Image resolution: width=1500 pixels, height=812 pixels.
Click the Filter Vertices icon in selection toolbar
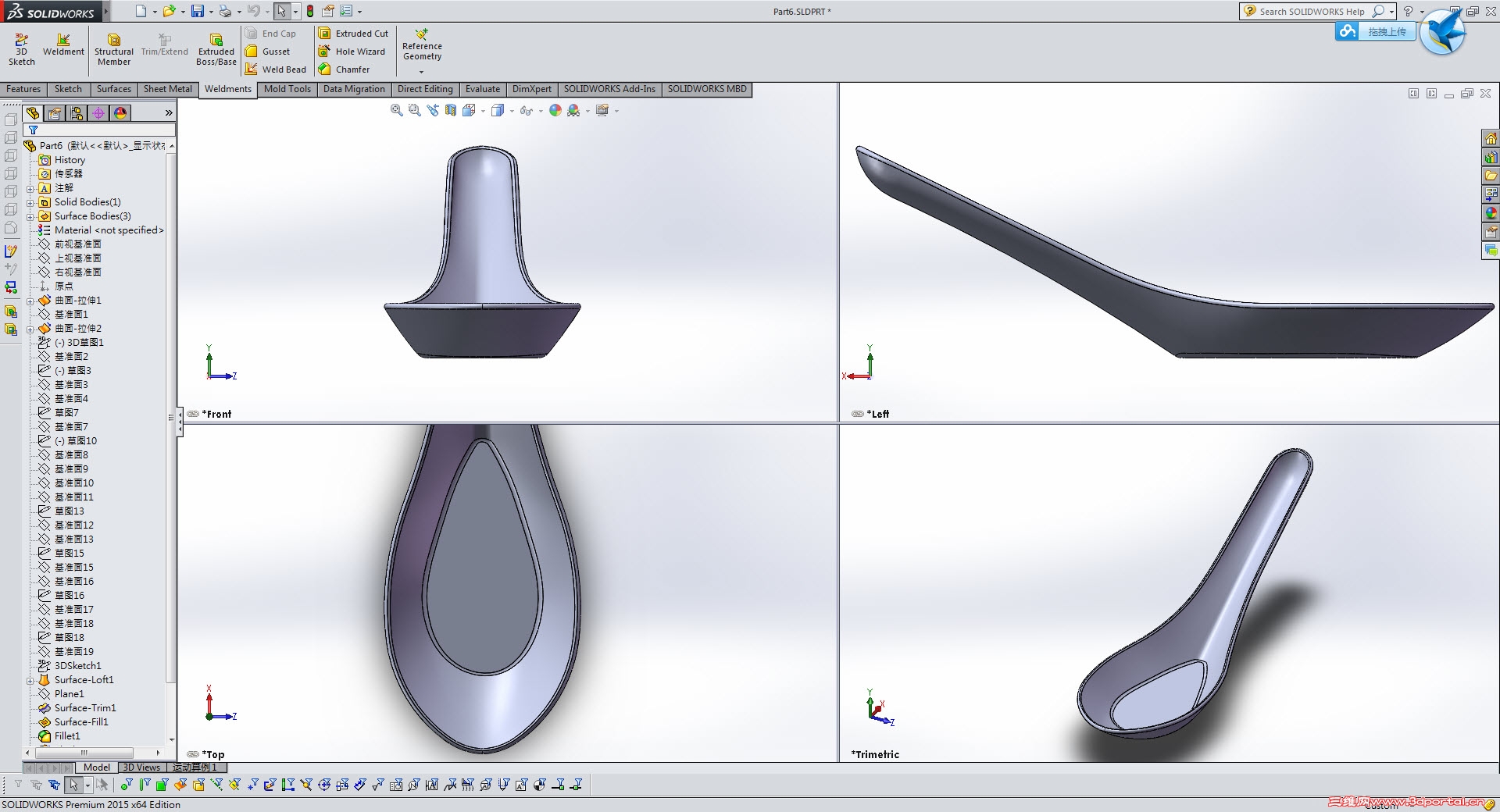point(127,785)
